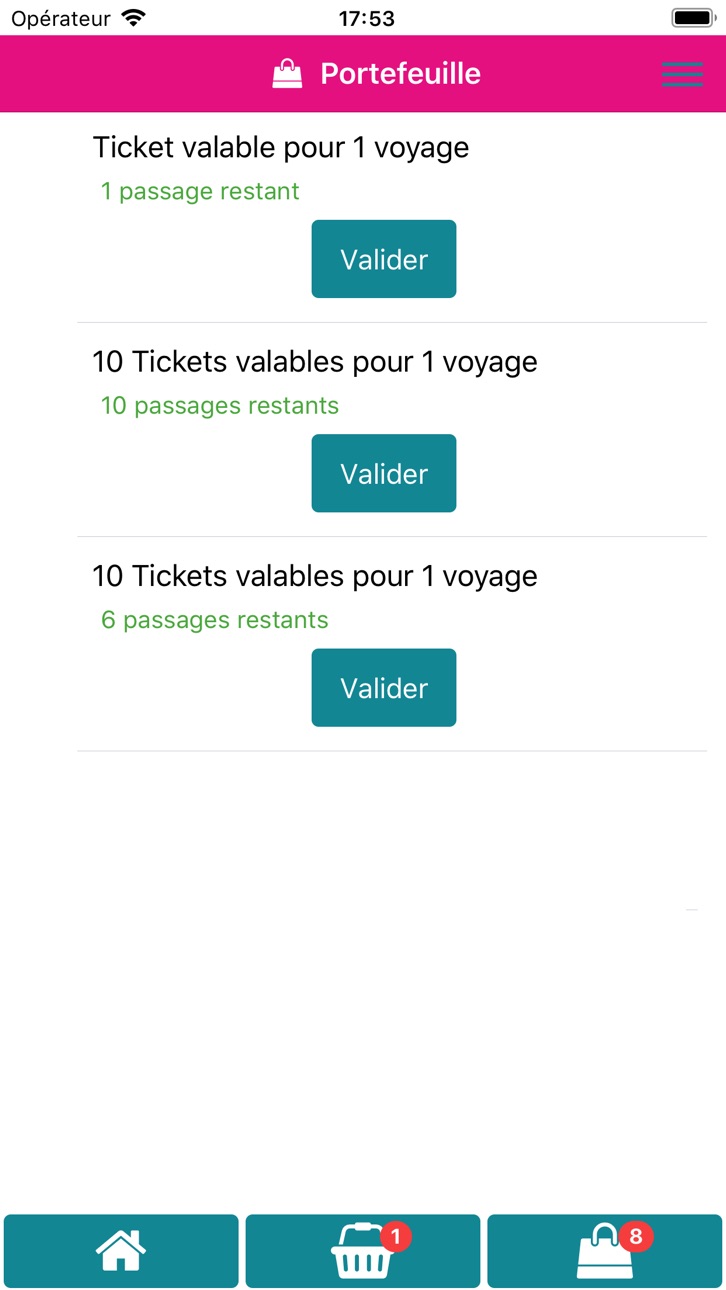Open the hamburger menu icon
The image size is (726, 1290).
682,74
